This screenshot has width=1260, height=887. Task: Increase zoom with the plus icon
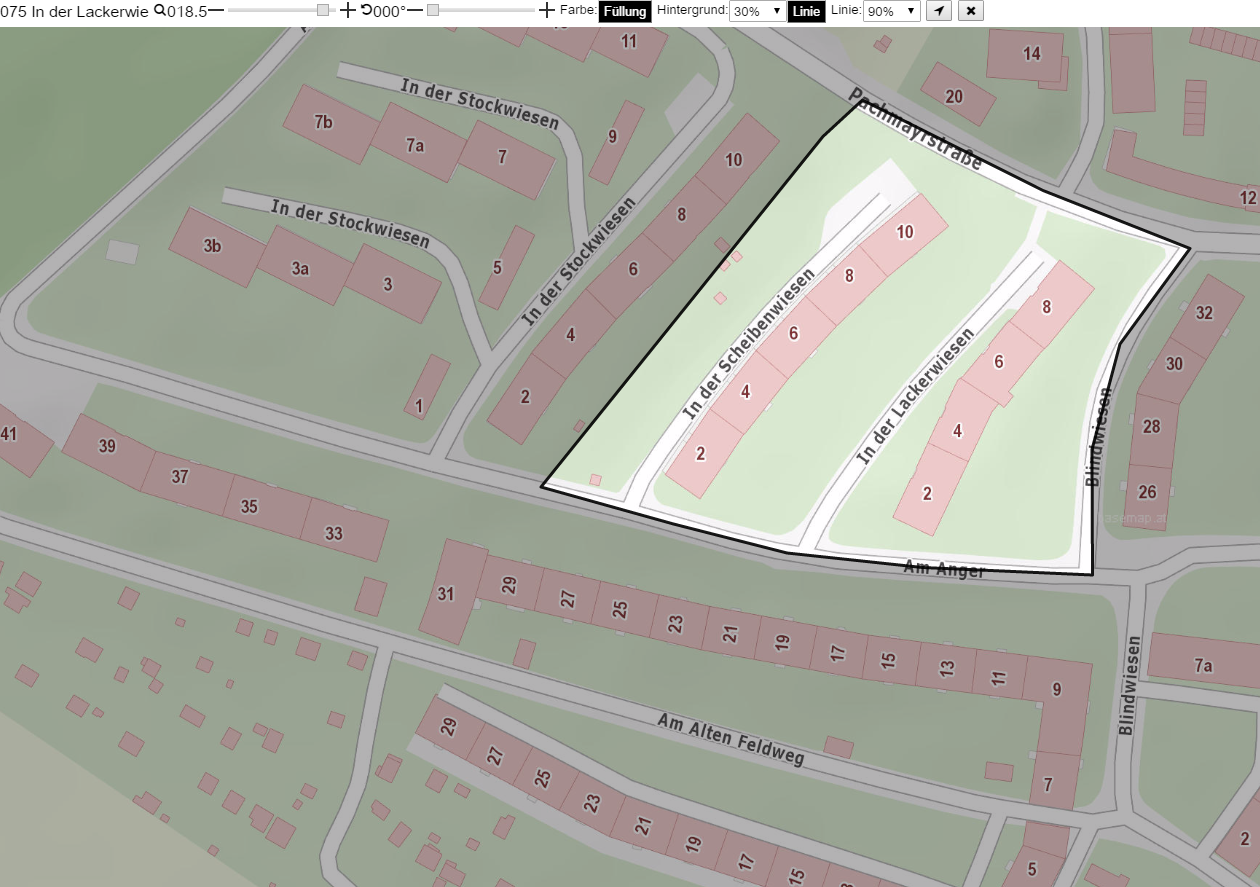[347, 11]
